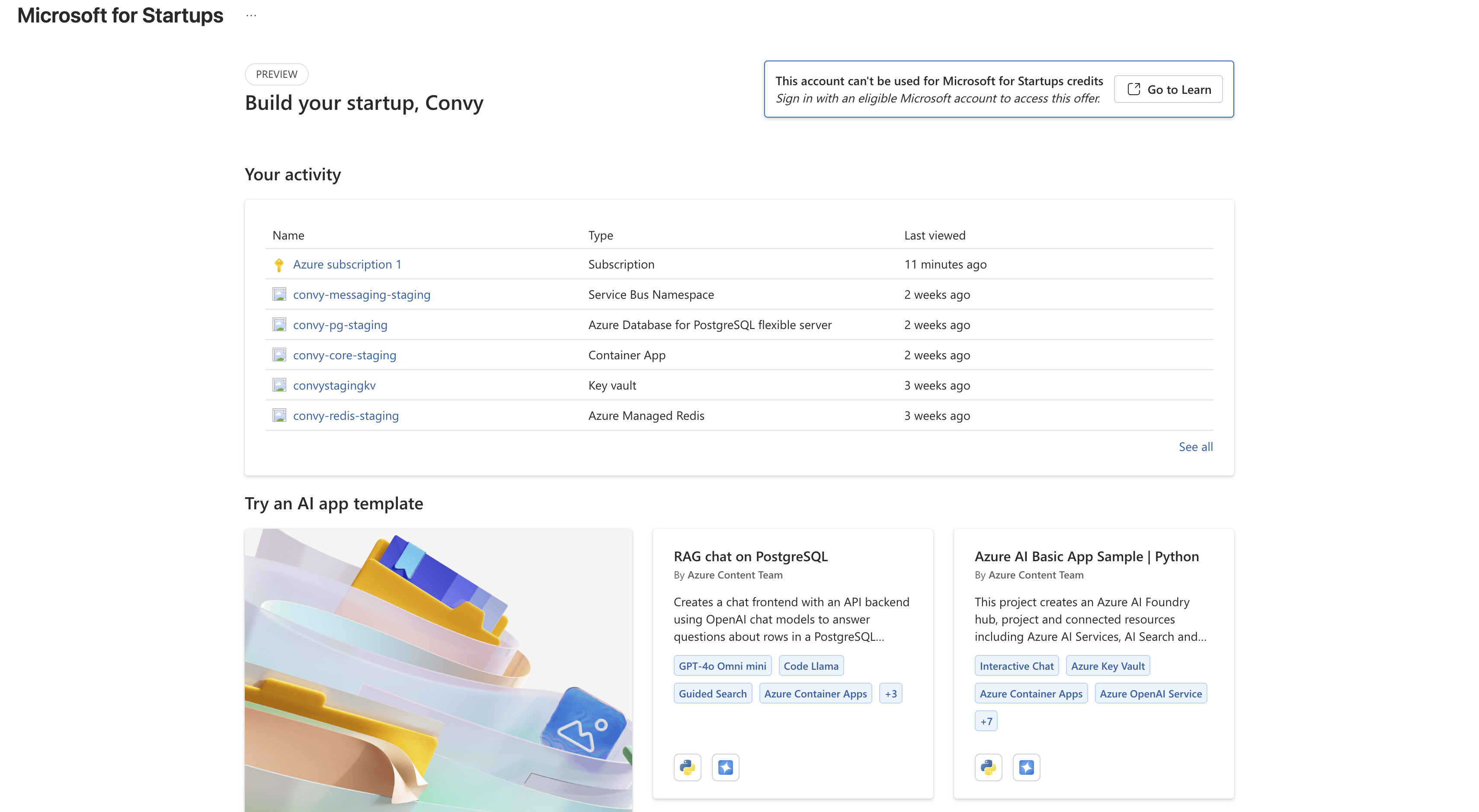This screenshot has height=812, width=1479.
Task: Sort by the Type column header
Action: (601, 235)
